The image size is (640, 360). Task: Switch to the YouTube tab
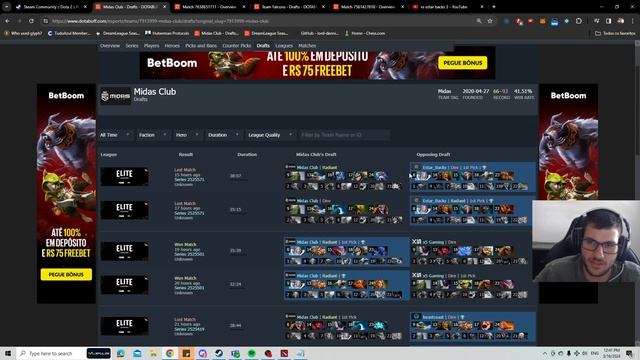pyautogui.click(x=447, y=7)
